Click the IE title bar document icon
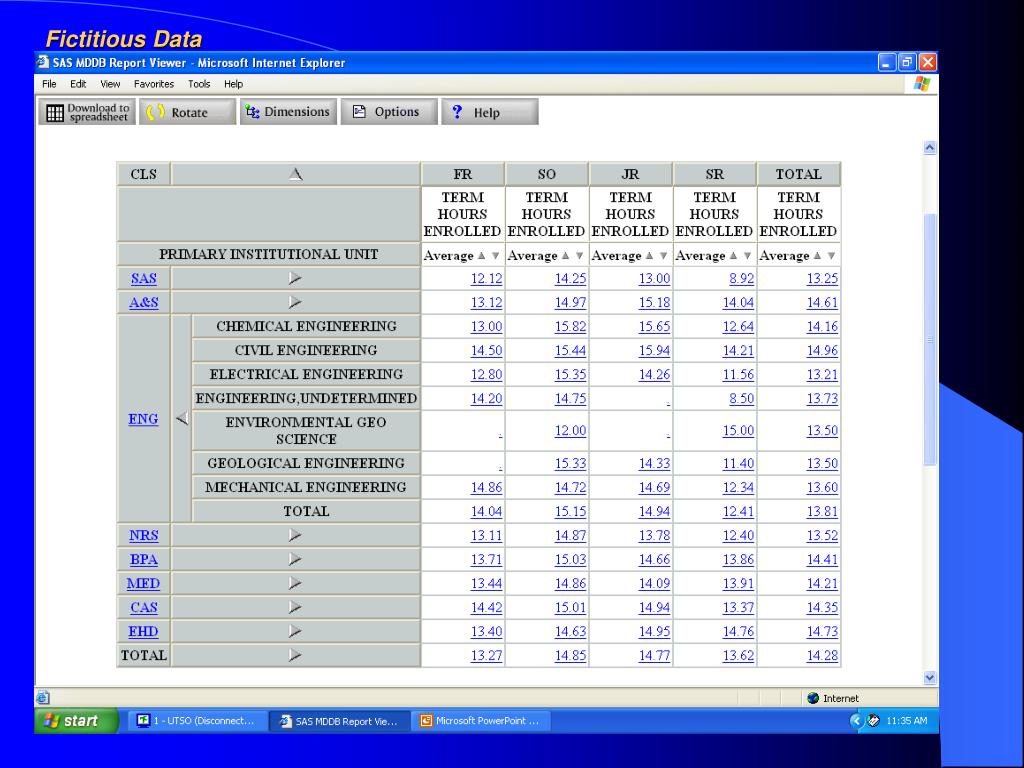The image size is (1024, 768). click(43, 62)
